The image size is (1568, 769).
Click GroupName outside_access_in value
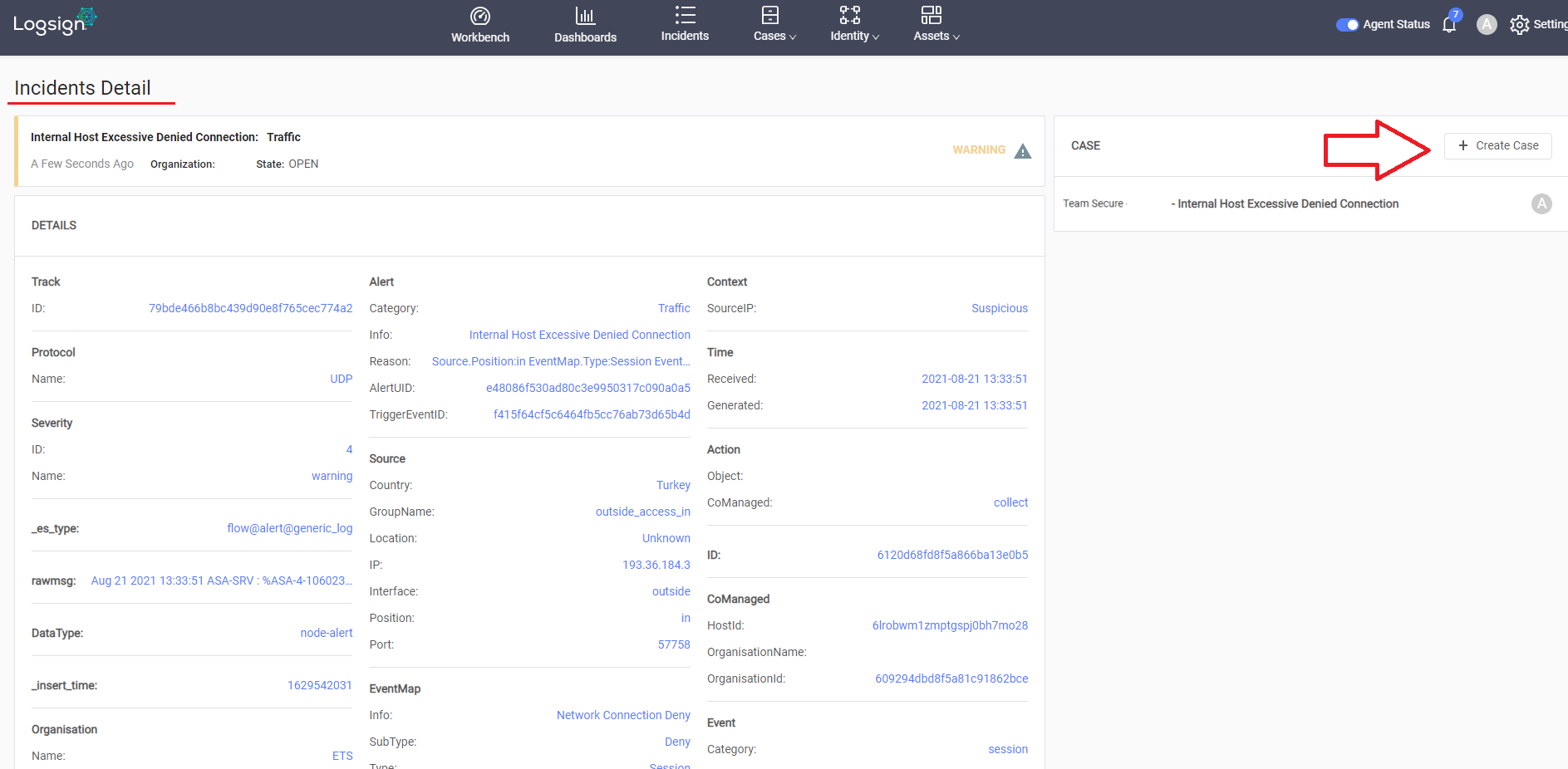click(x=642, y=512)
